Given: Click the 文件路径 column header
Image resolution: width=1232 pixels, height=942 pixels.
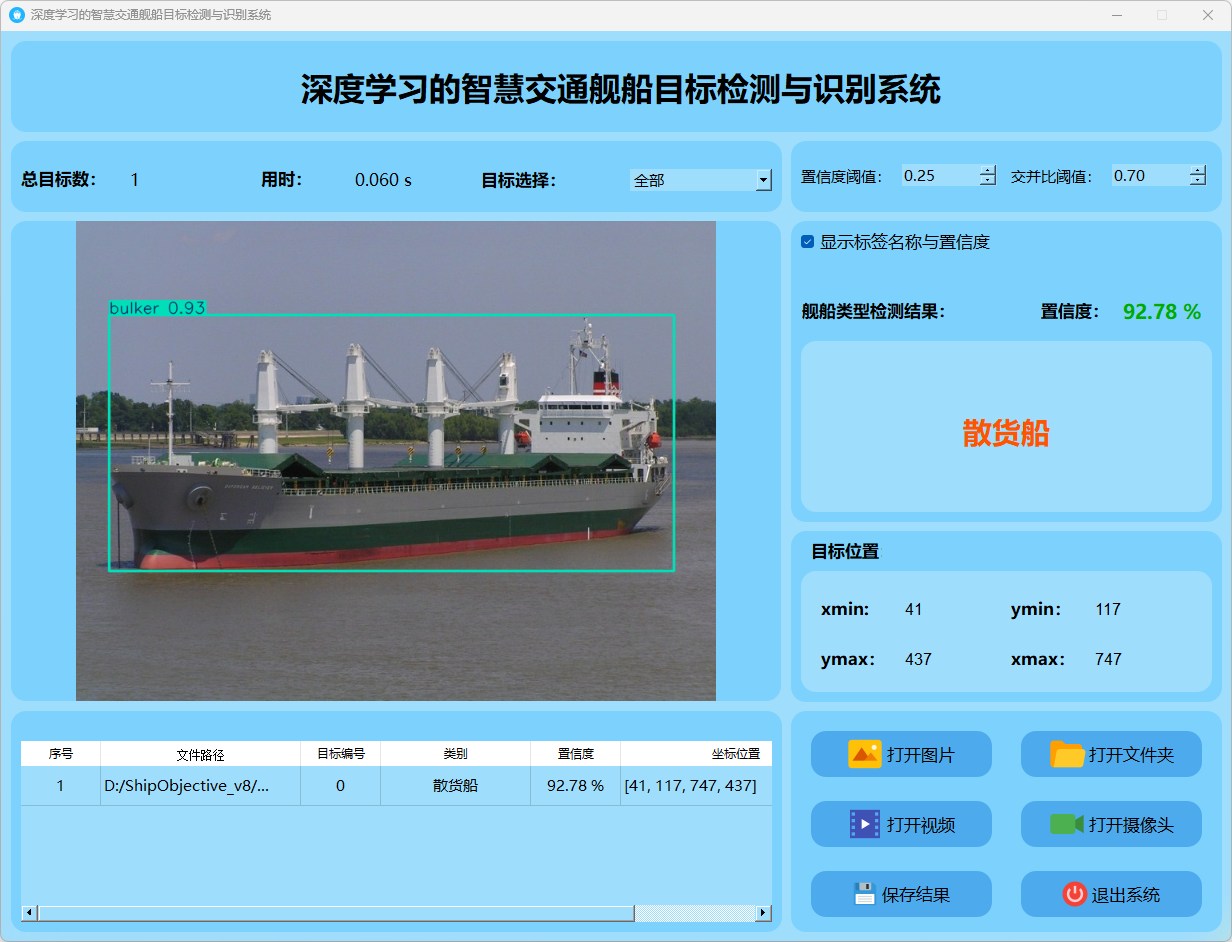Looking at the screenshot, I should click(200, 754).
